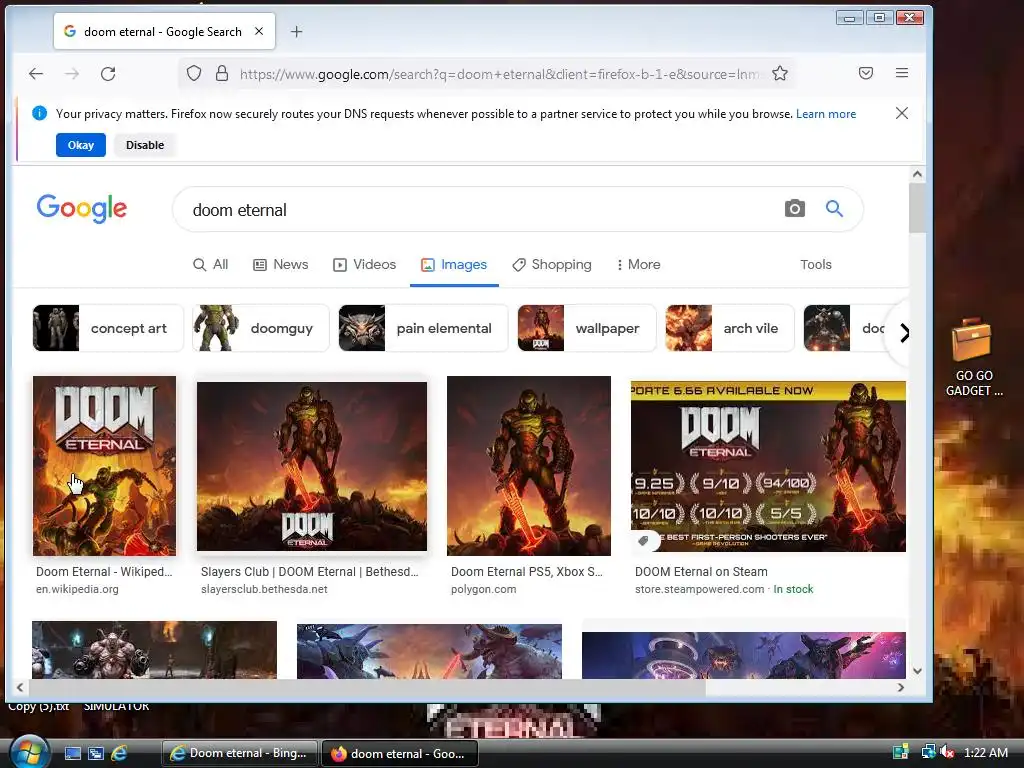Open the bottom-left monster arena image thumbnail
The image size is (1024, 768).
(154, 650)
